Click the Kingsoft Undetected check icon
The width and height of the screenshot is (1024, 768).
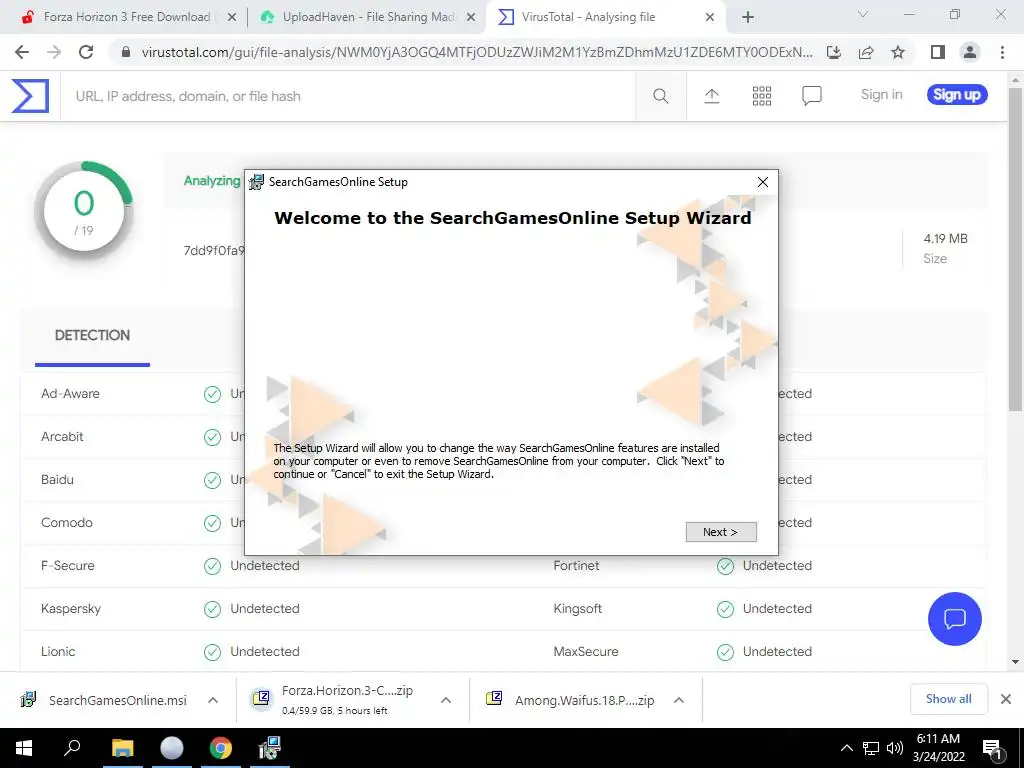[725, 609]
